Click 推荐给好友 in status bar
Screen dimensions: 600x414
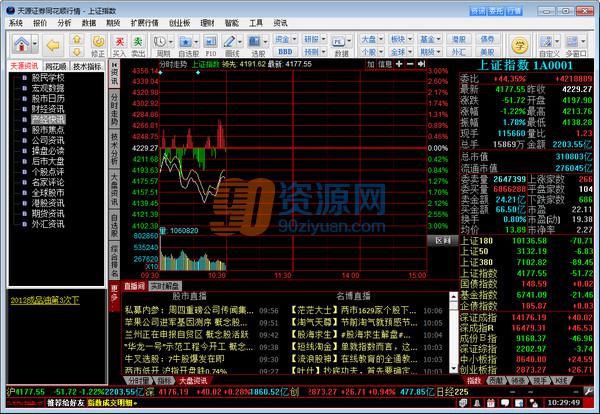(65, 403)
